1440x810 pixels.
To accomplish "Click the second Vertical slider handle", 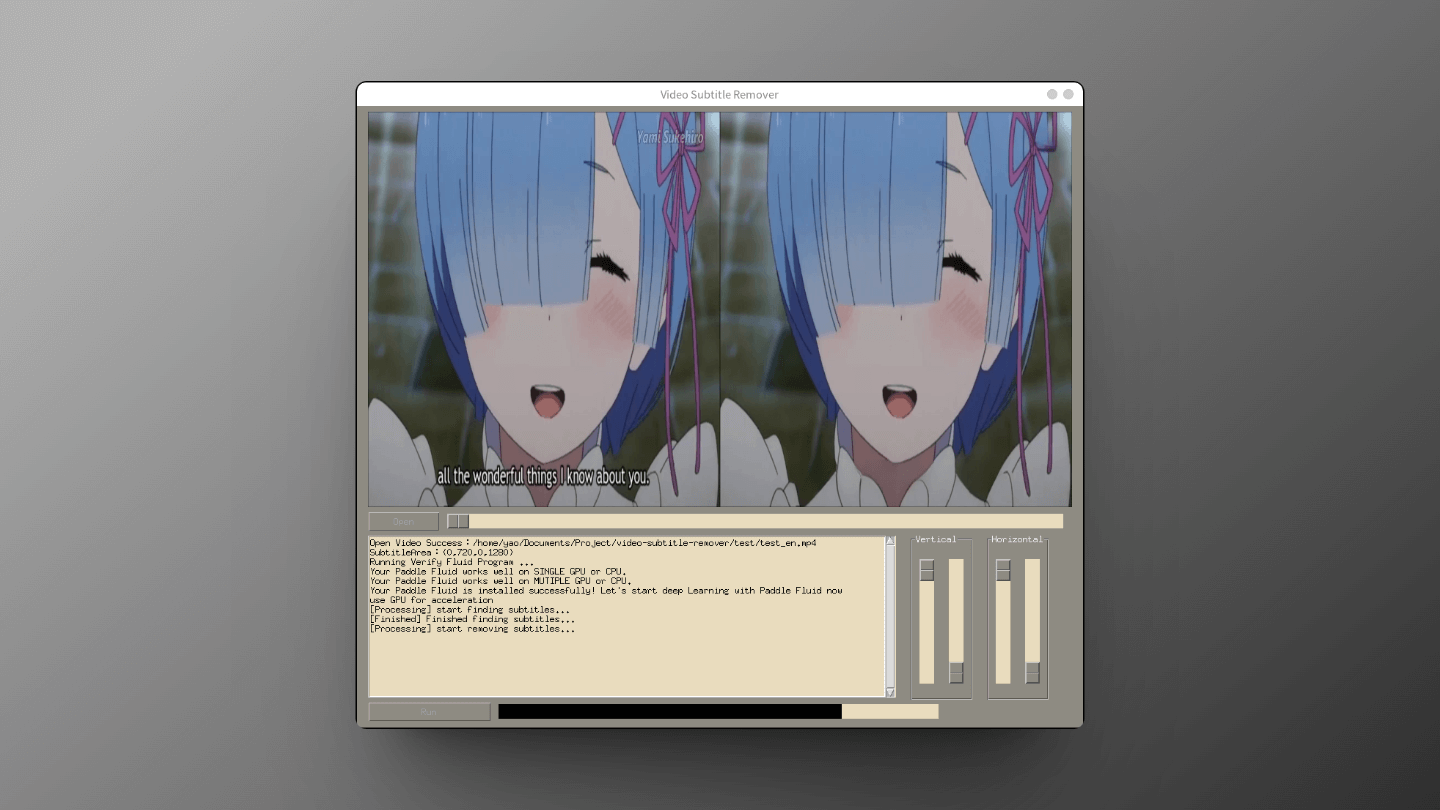I will coord(956,673).
